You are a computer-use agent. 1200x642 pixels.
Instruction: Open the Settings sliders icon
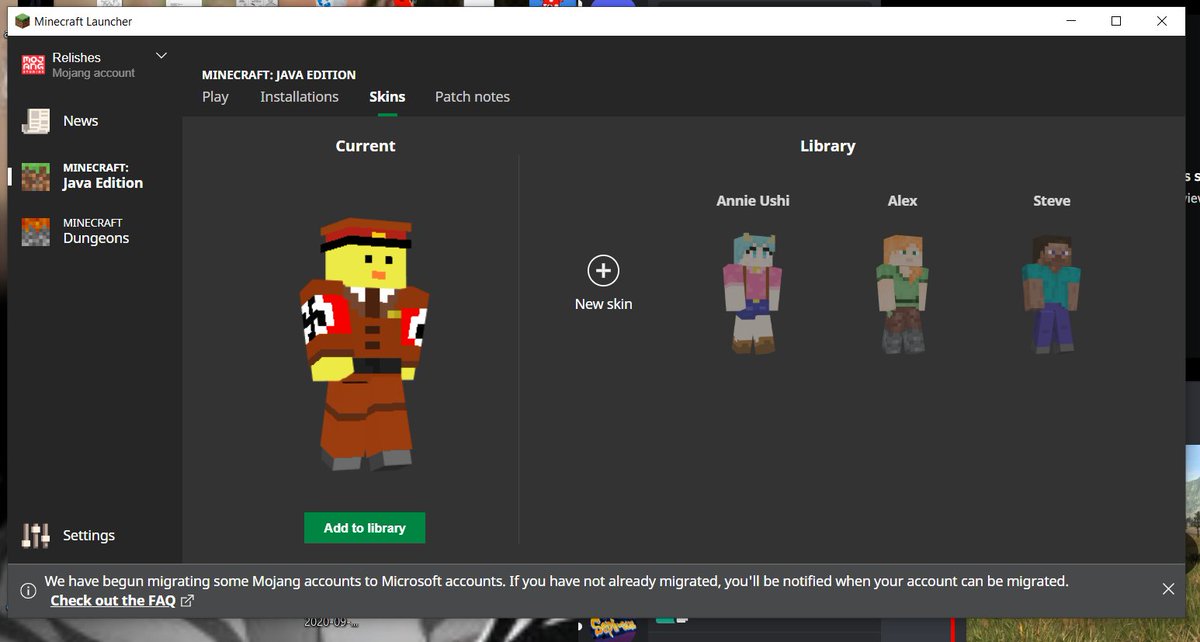click(36, 535)
